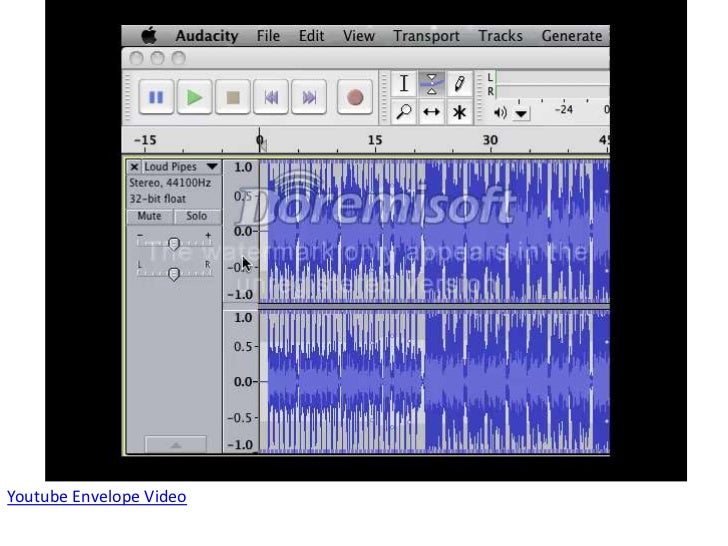Click the Pause button

coord(156,97)
